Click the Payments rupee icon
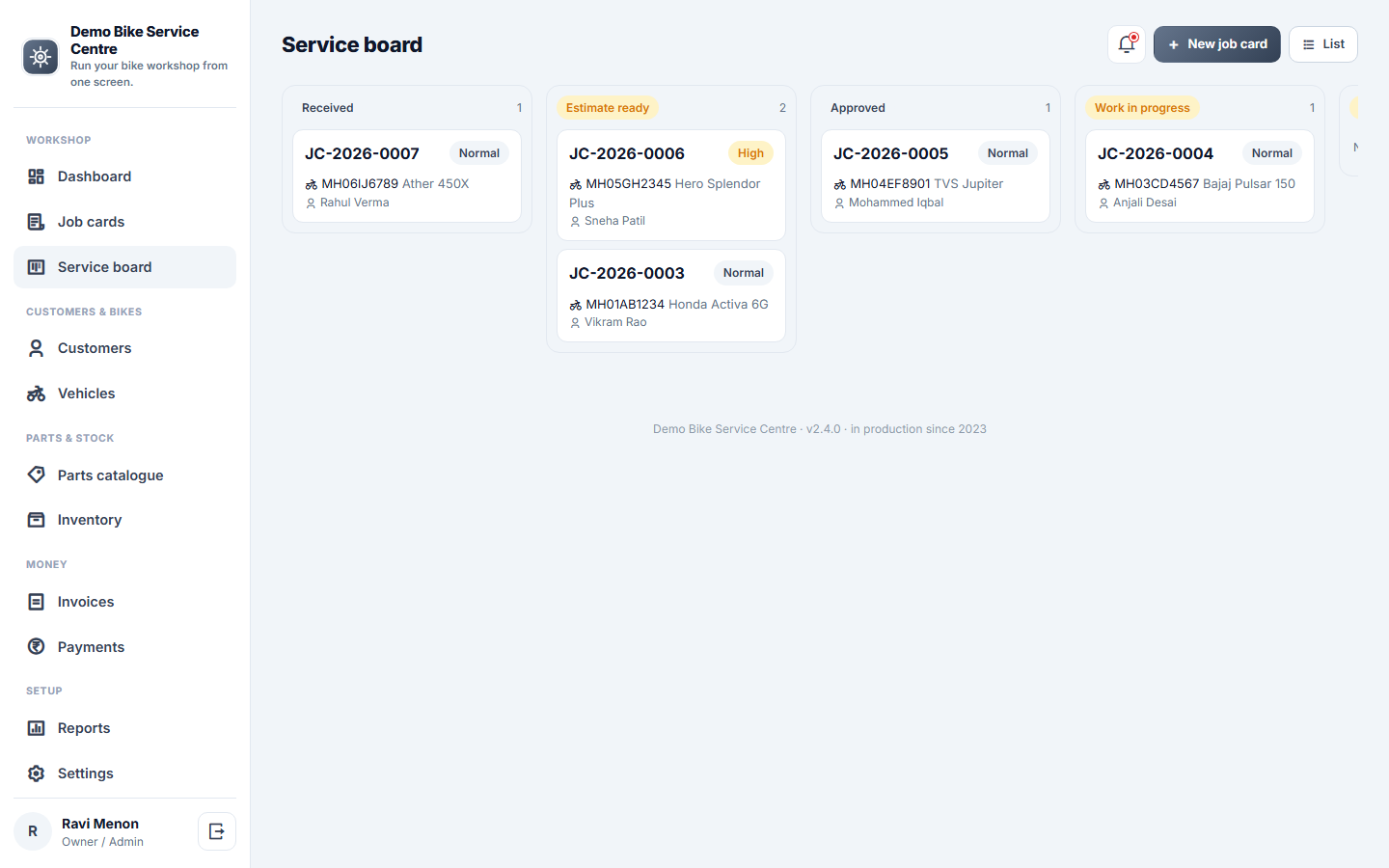Screen dimensions: 1389x868 pyautogui.click(x=37, y=647)
